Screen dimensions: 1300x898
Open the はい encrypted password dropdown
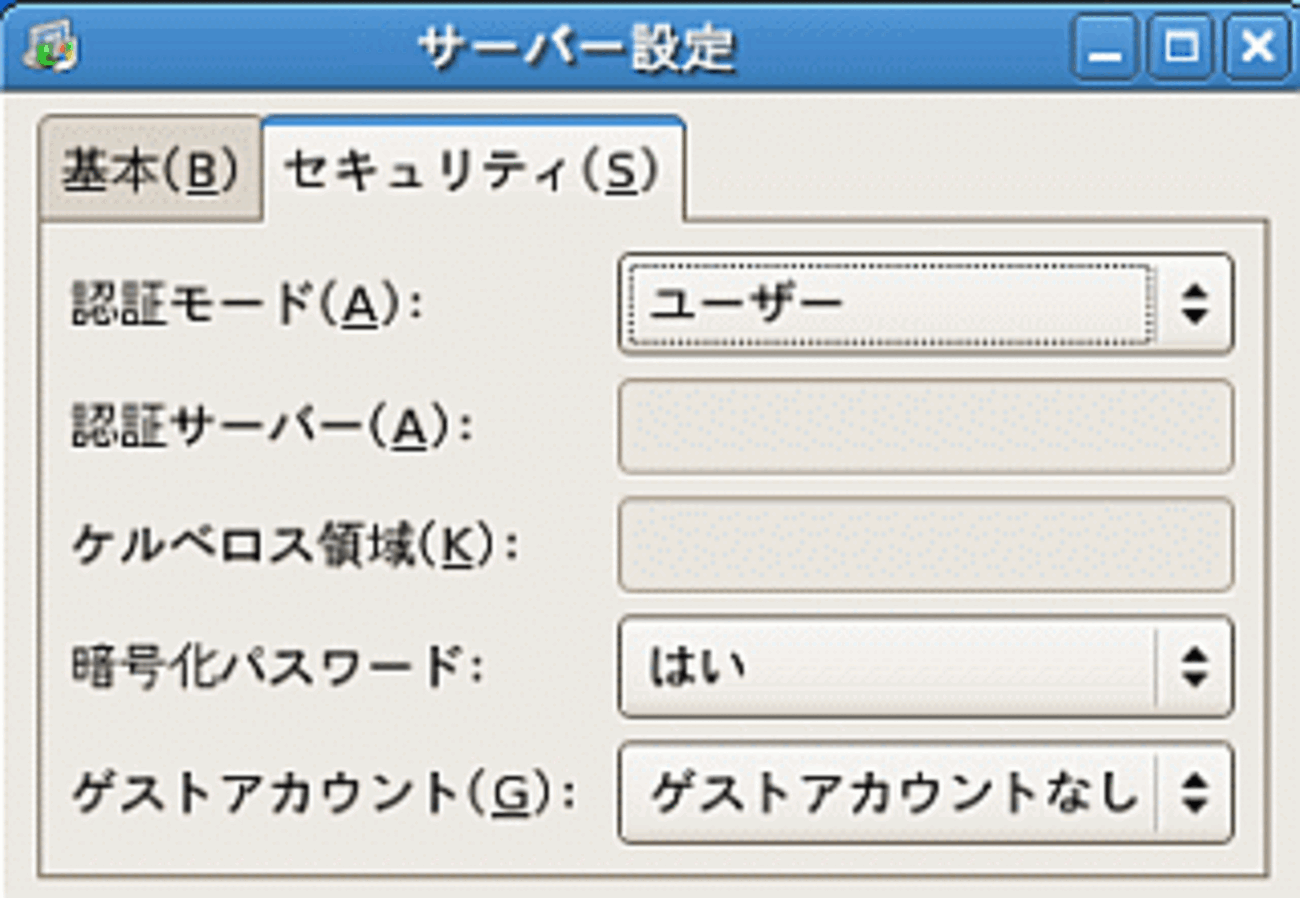[x=890, y=667]
